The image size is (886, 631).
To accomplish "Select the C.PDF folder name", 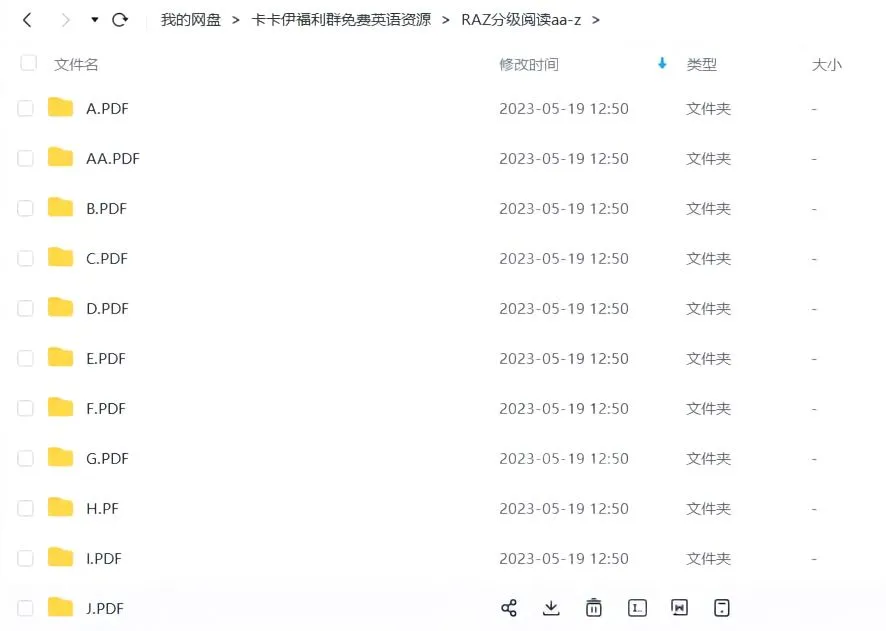I will (x=107, y=259).
